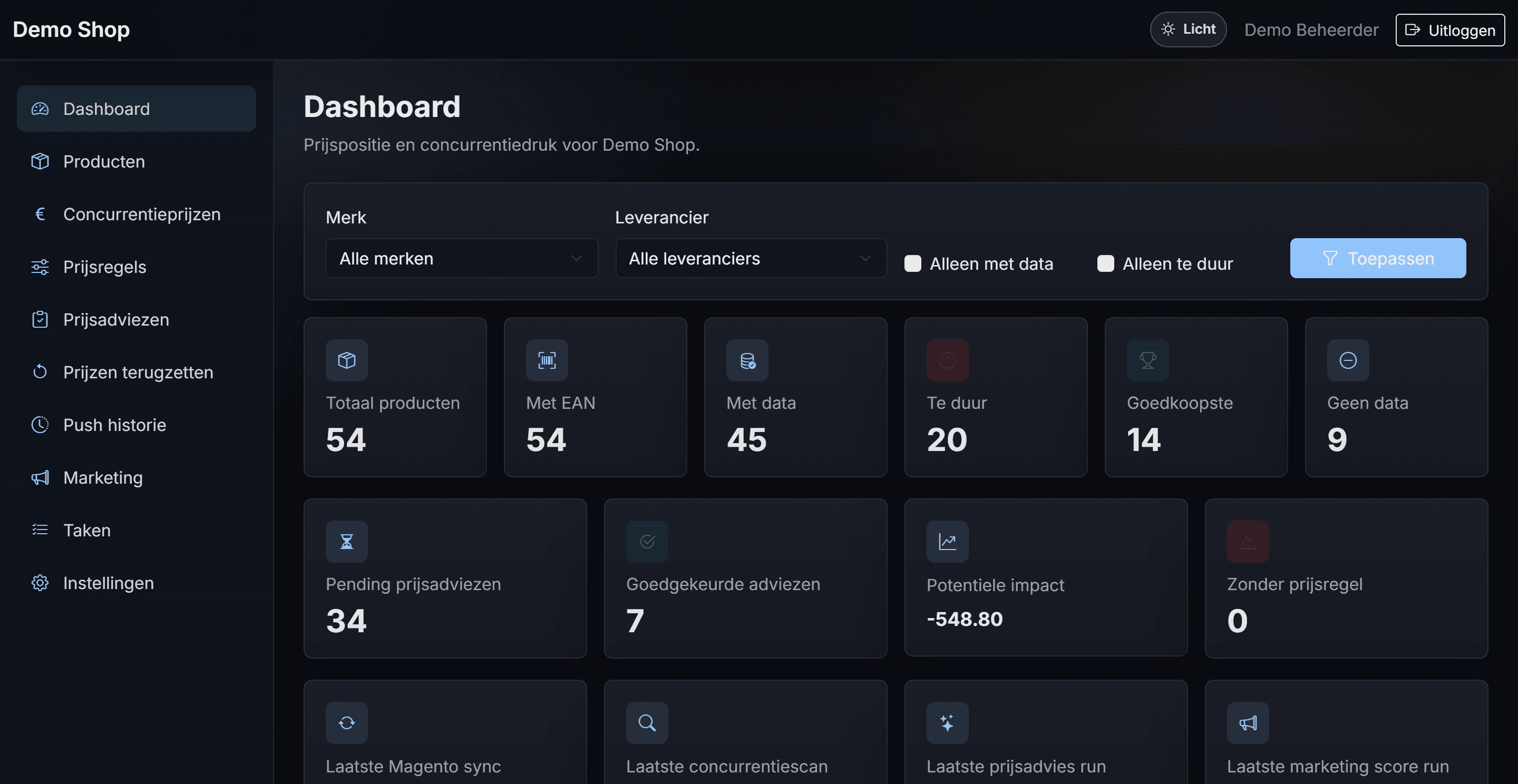
Task: Click the barcode icon on Met EAN card
Action: (x=547, y=360)
